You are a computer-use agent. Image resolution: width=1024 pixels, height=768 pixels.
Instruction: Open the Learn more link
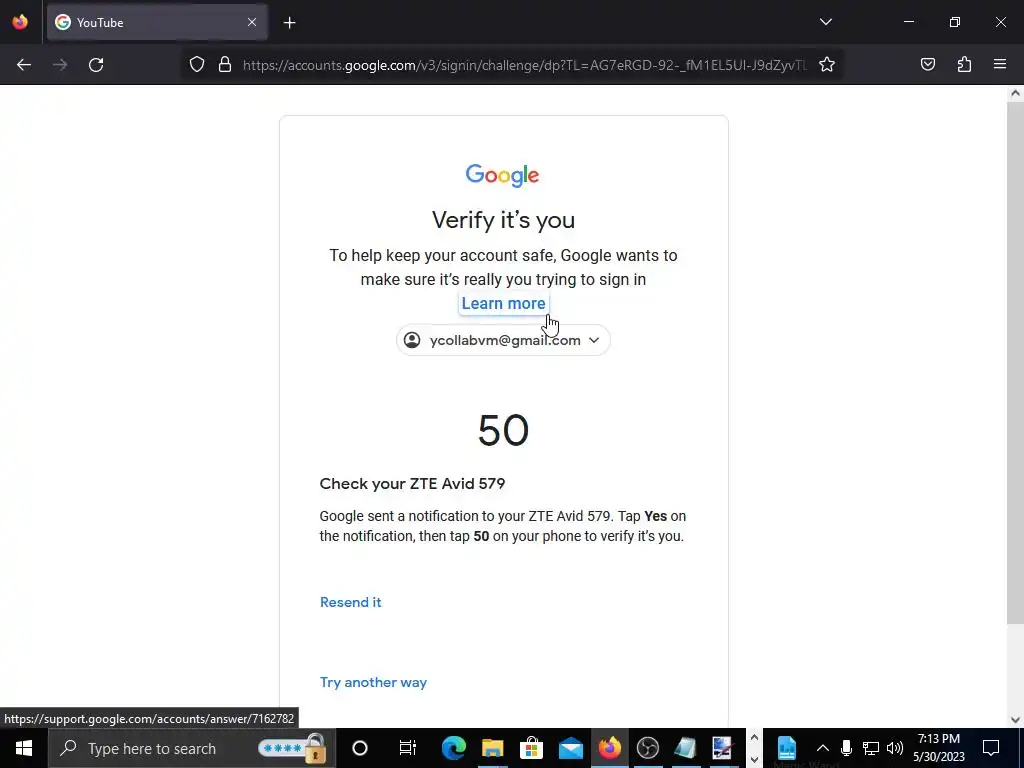(x=504, y=304)
